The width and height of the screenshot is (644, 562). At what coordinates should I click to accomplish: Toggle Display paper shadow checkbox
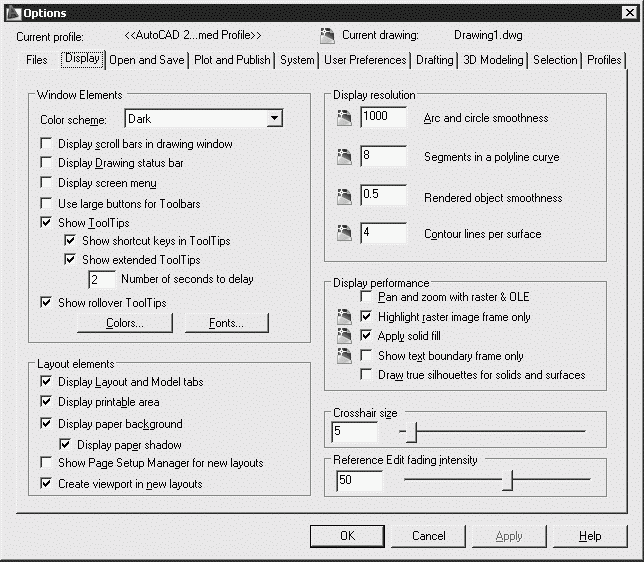click(66, 444)
